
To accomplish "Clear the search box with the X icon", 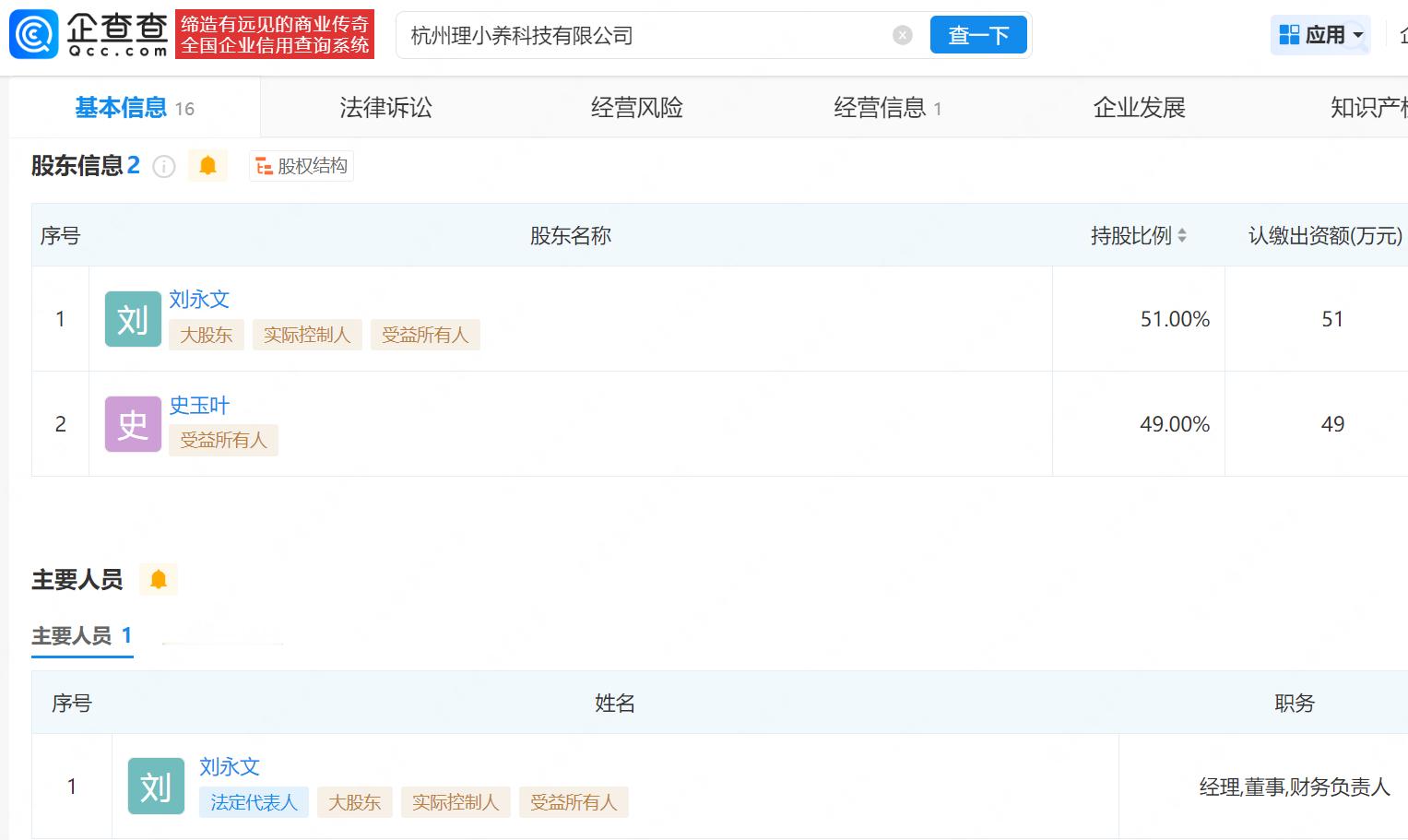I will tap(903, 35).
